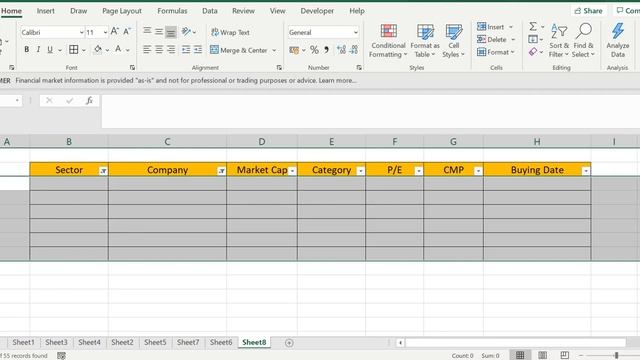Toggle Underline formatting
Viewport: 640px width, 360px height.
(x=50, y=50)
